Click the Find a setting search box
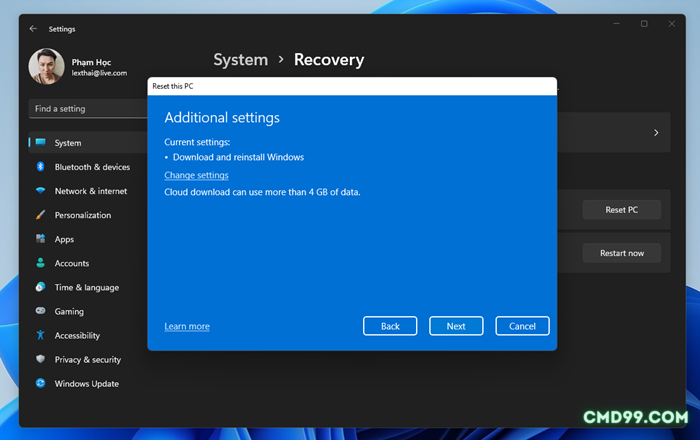 click(x=88, y=108)
